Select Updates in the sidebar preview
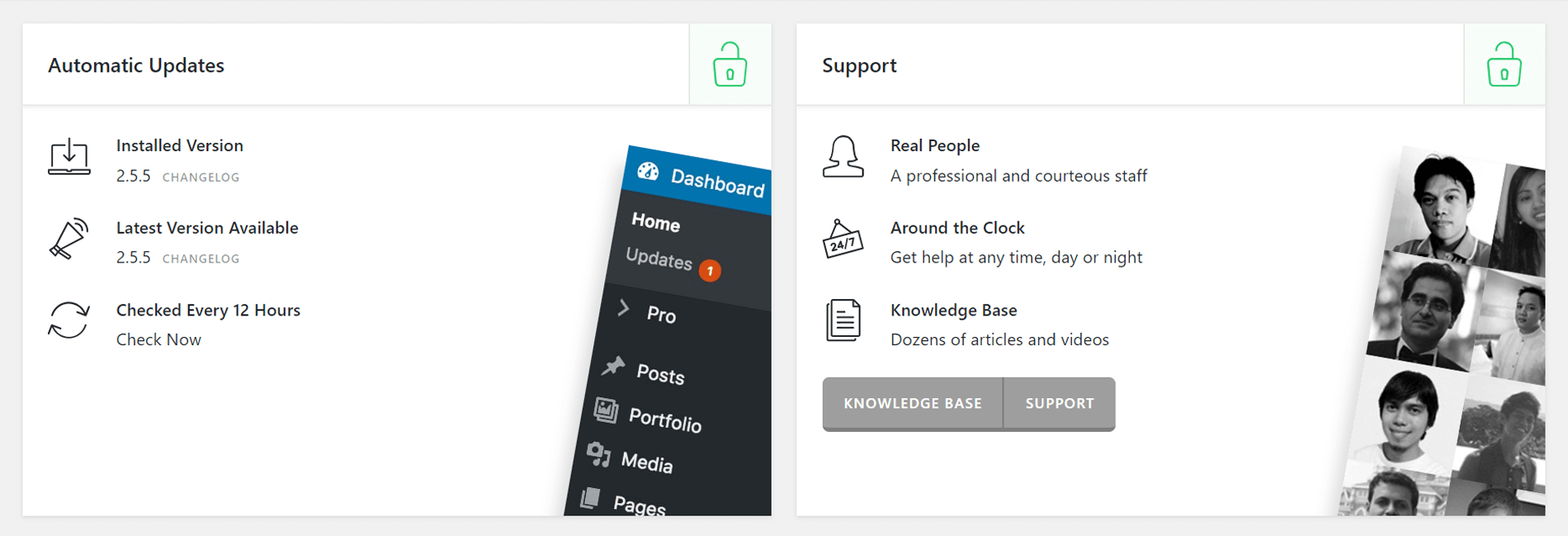 coord(659,259)
